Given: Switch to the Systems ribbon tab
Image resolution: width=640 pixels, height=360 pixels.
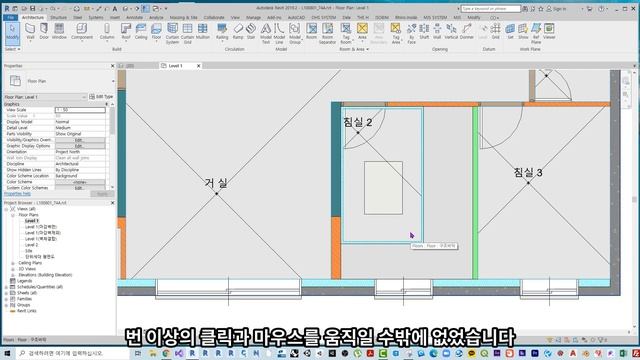Looking at the screenshot, I should [x=96, y=18].
